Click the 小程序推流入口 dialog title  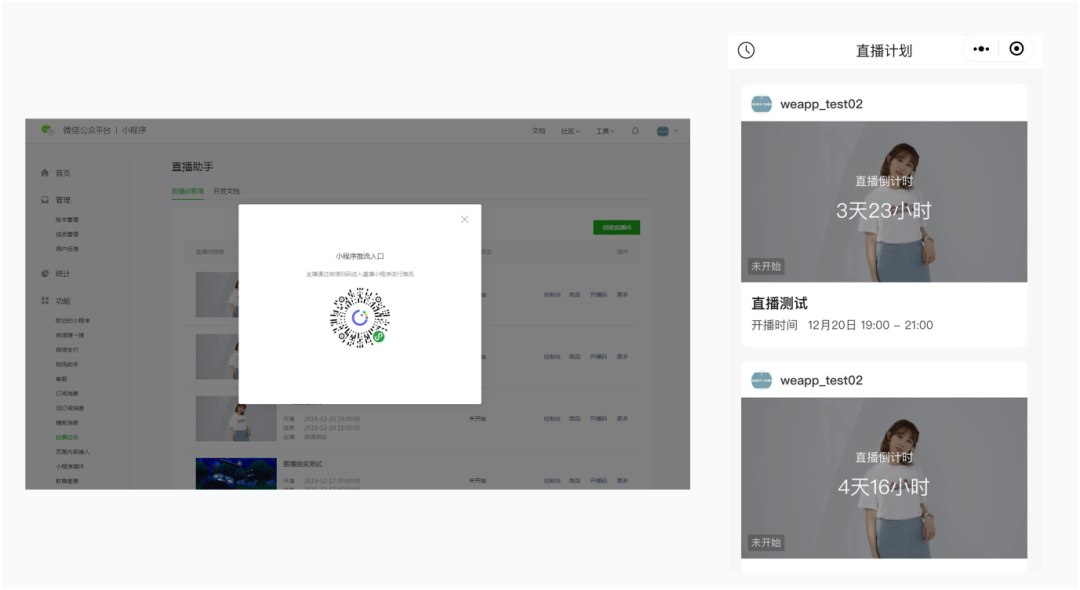tap(360, 256)
